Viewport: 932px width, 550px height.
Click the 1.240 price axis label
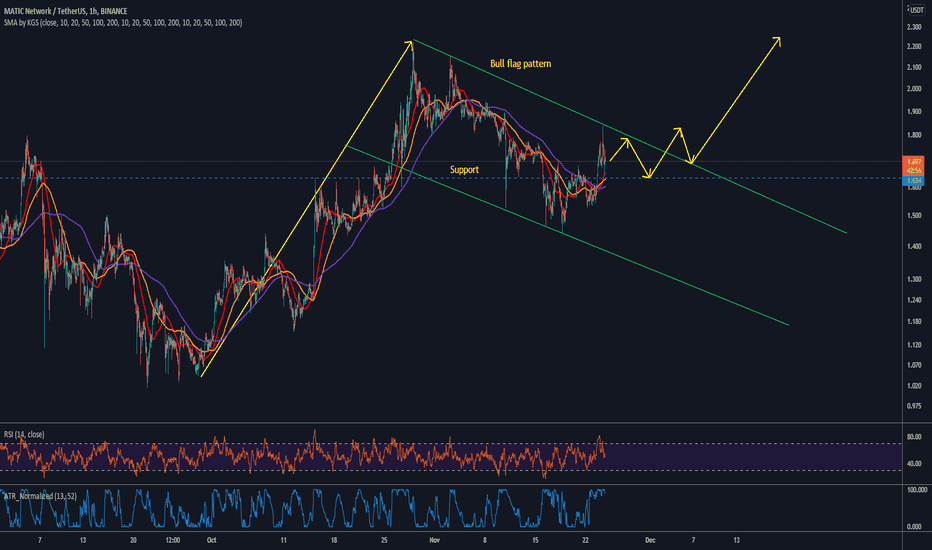pyautogui.click(x=914, y=300)
